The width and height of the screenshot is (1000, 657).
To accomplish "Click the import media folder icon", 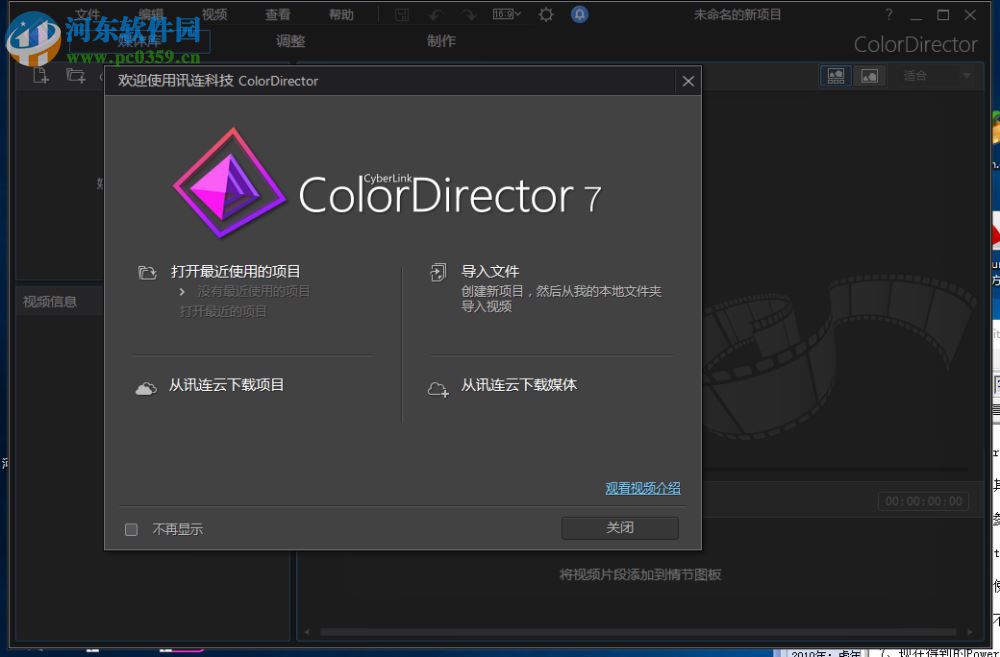I will point(75,75).
